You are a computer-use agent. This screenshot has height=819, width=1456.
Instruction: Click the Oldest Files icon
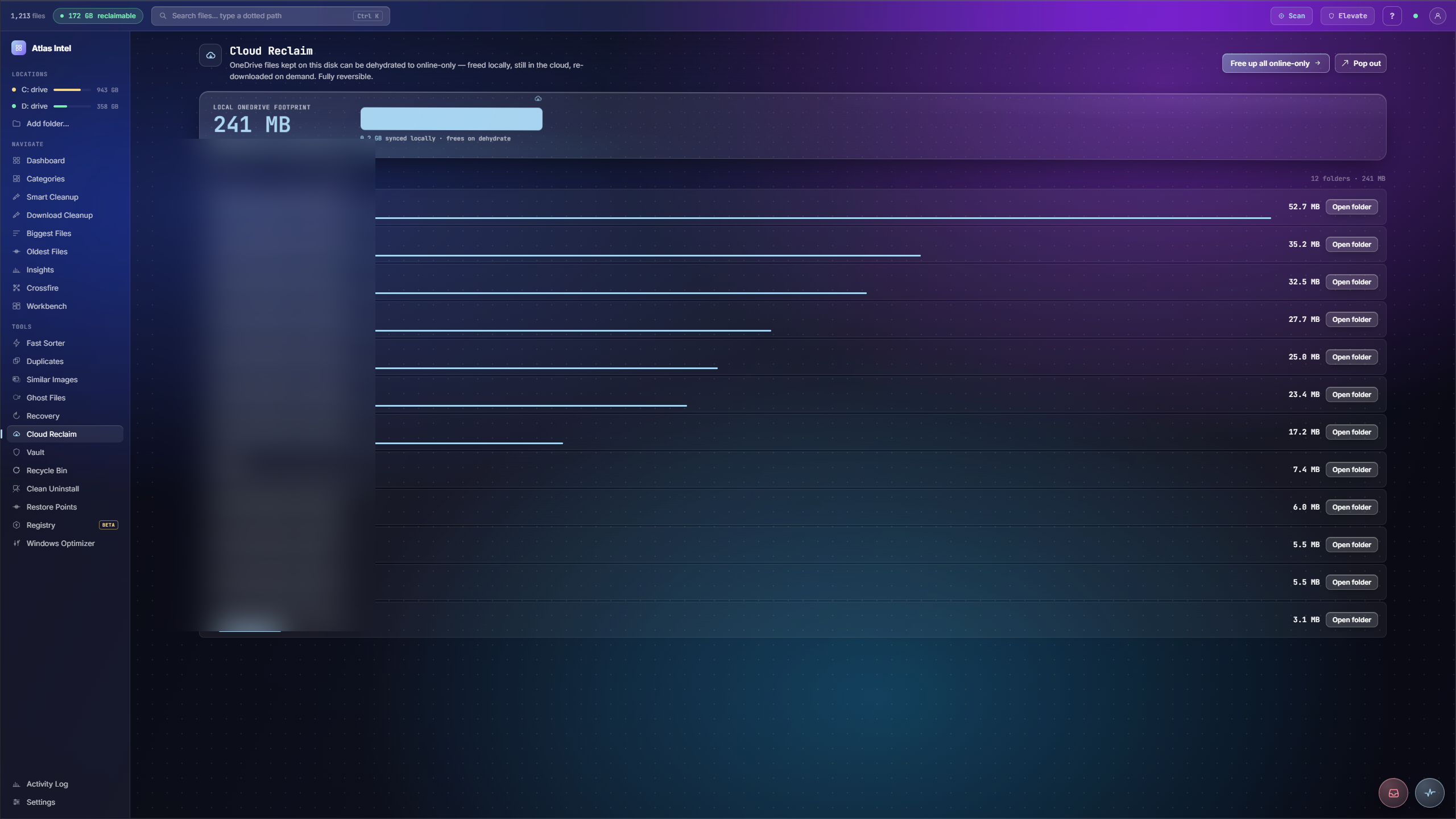[16, 251]
